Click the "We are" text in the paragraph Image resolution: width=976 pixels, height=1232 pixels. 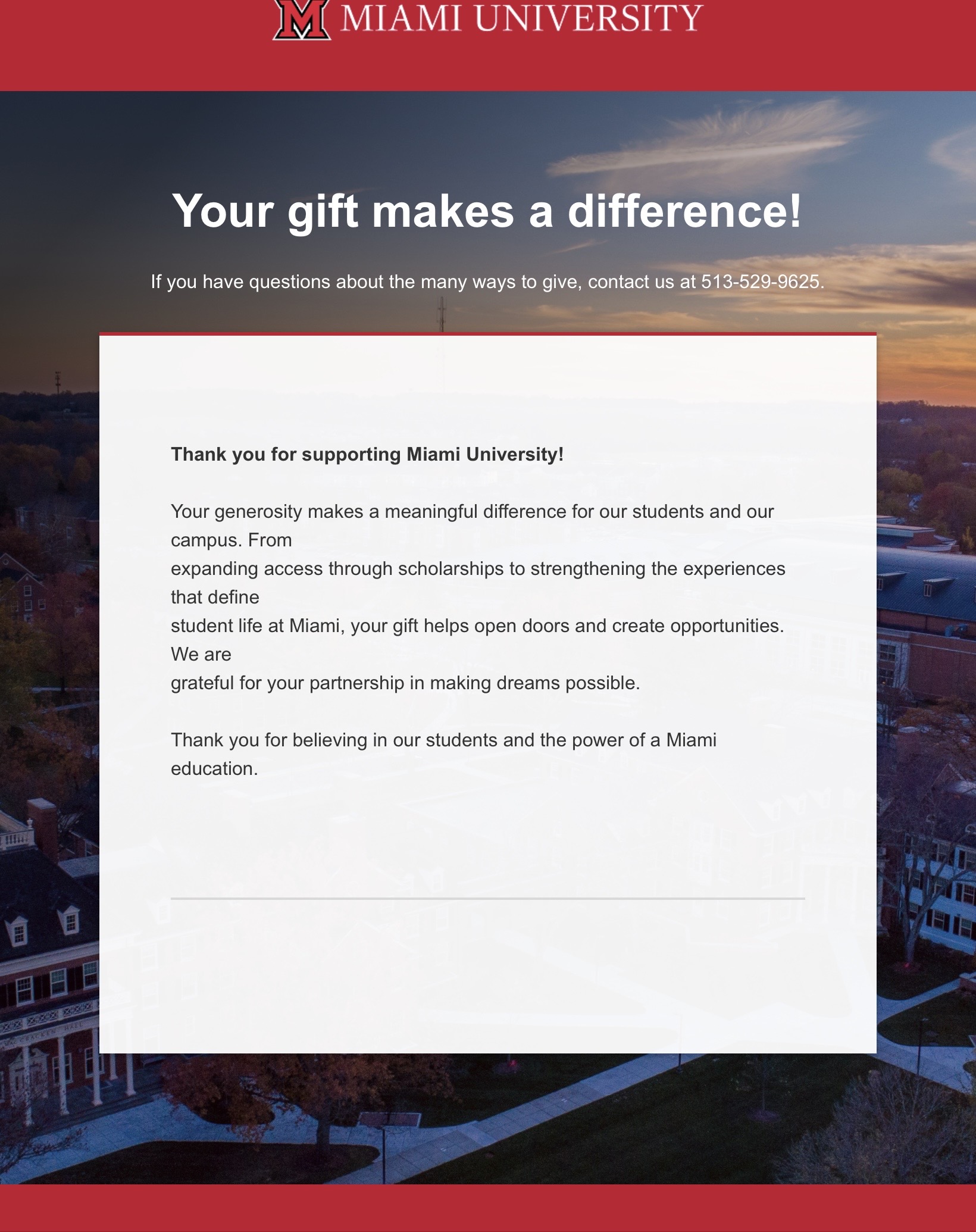[201, 654]
